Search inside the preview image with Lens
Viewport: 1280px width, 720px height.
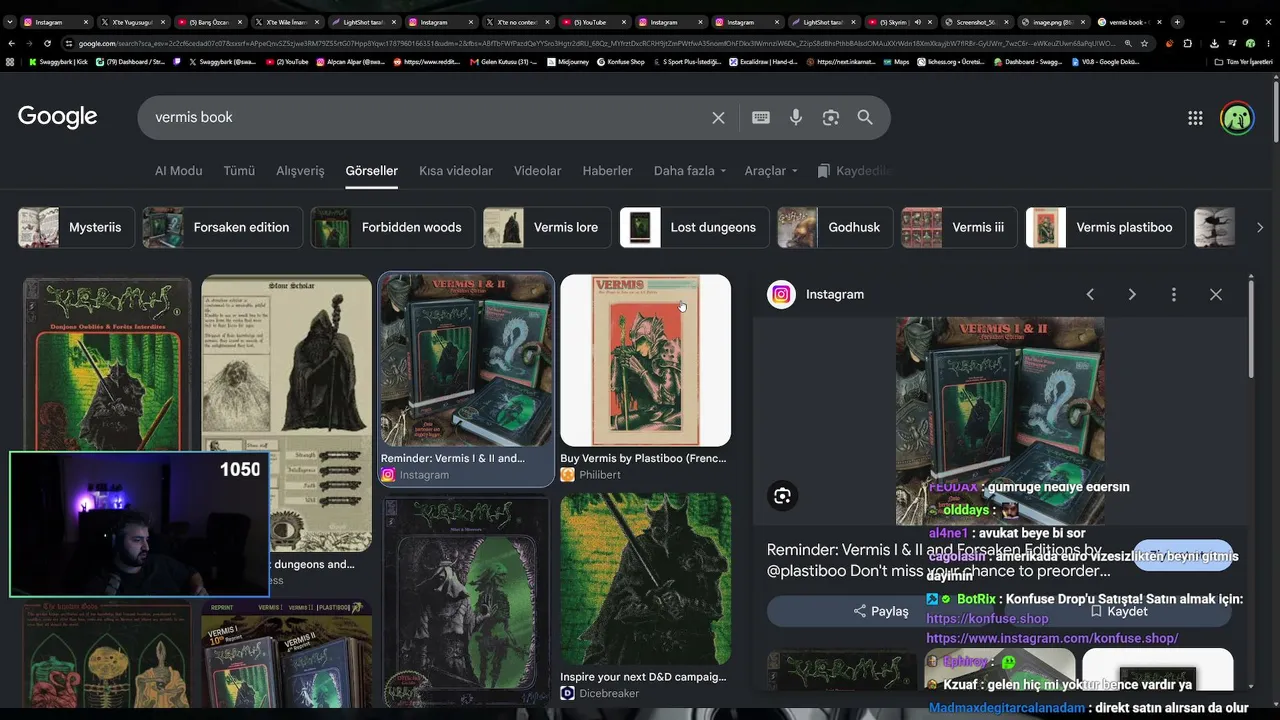click(x=782, y=495)
